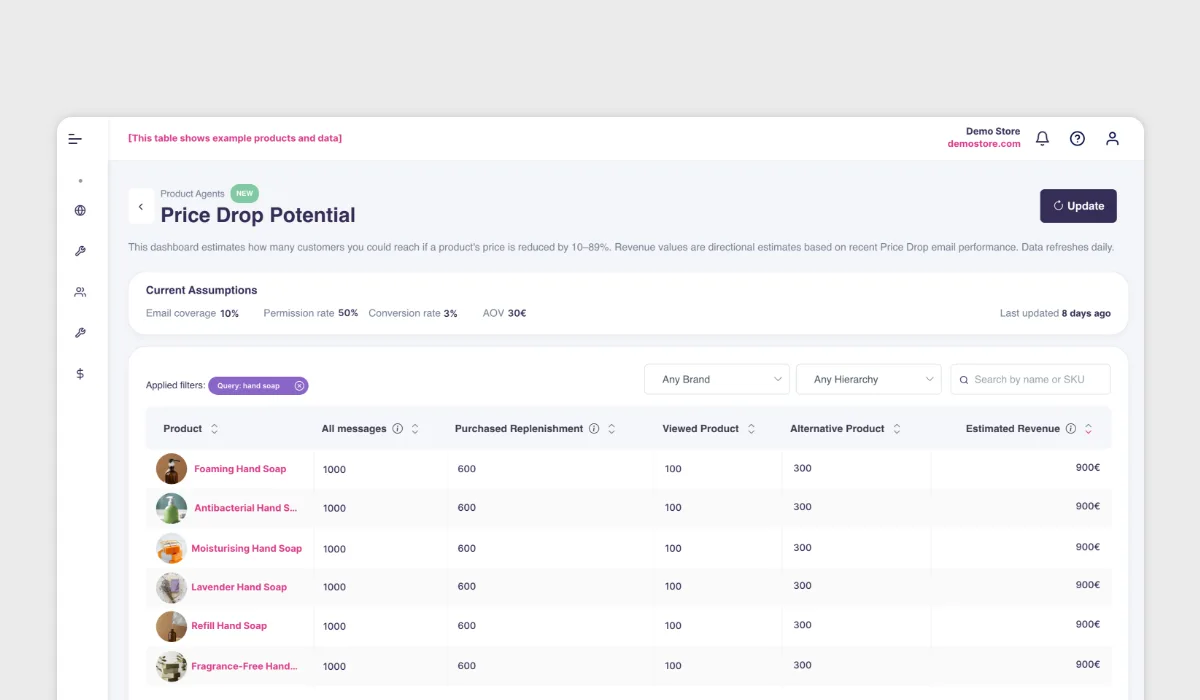The image size is (1200, 700).
Task: Click the NEW badge
Action: 245,193
